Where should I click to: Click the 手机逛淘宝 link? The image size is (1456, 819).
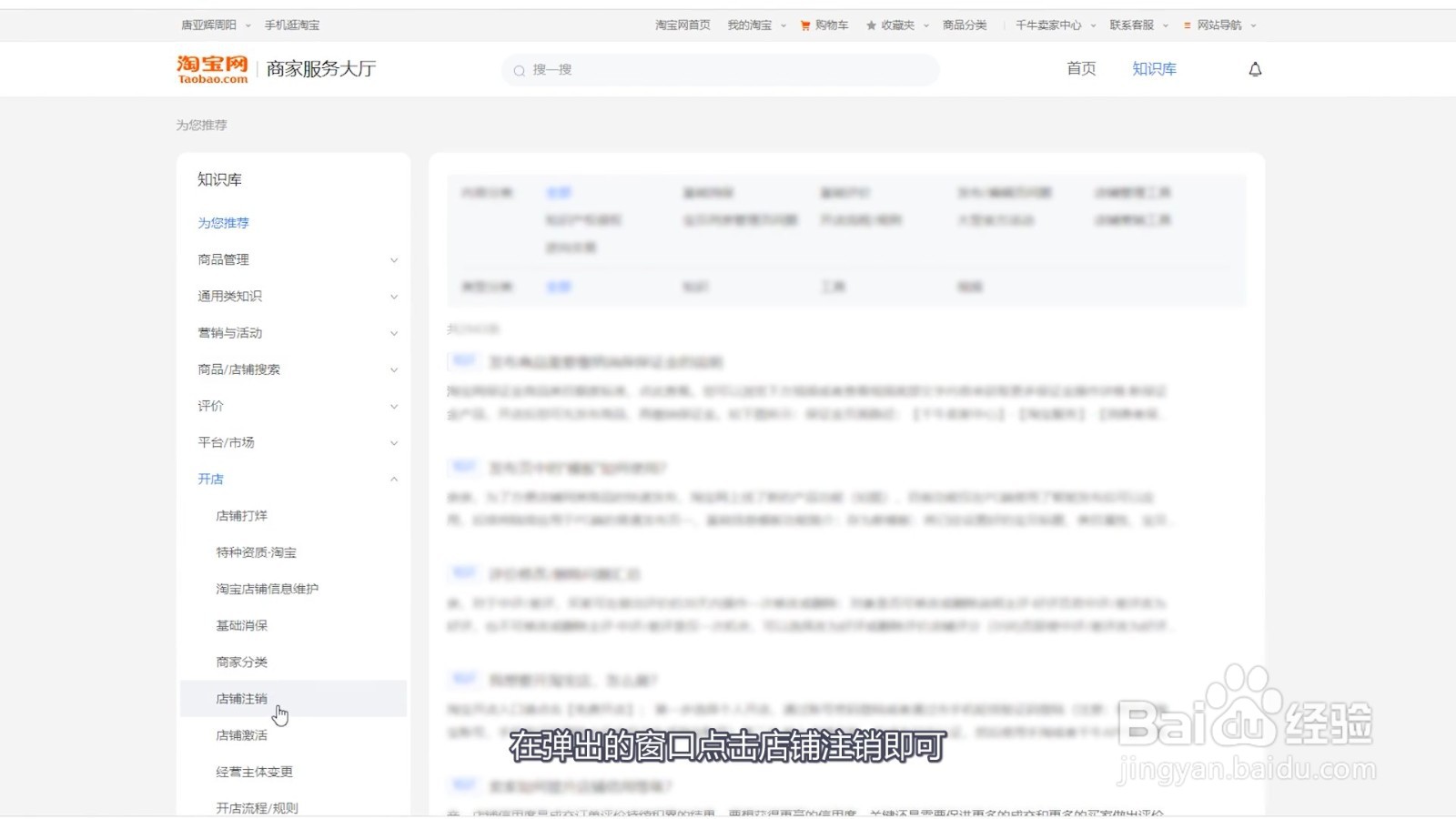pos(292,25)
